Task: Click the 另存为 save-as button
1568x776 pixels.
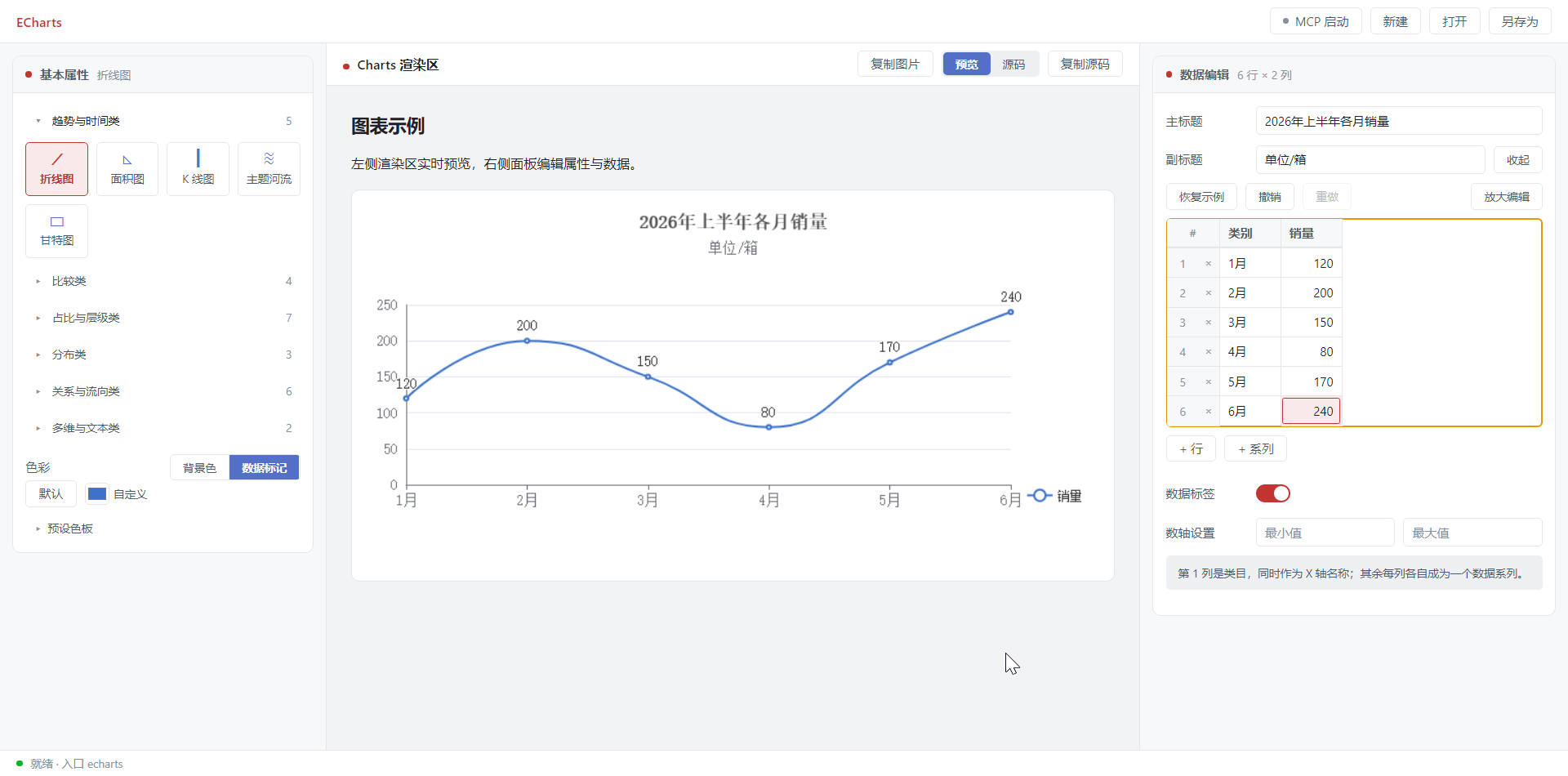Action: [1520, 21]
